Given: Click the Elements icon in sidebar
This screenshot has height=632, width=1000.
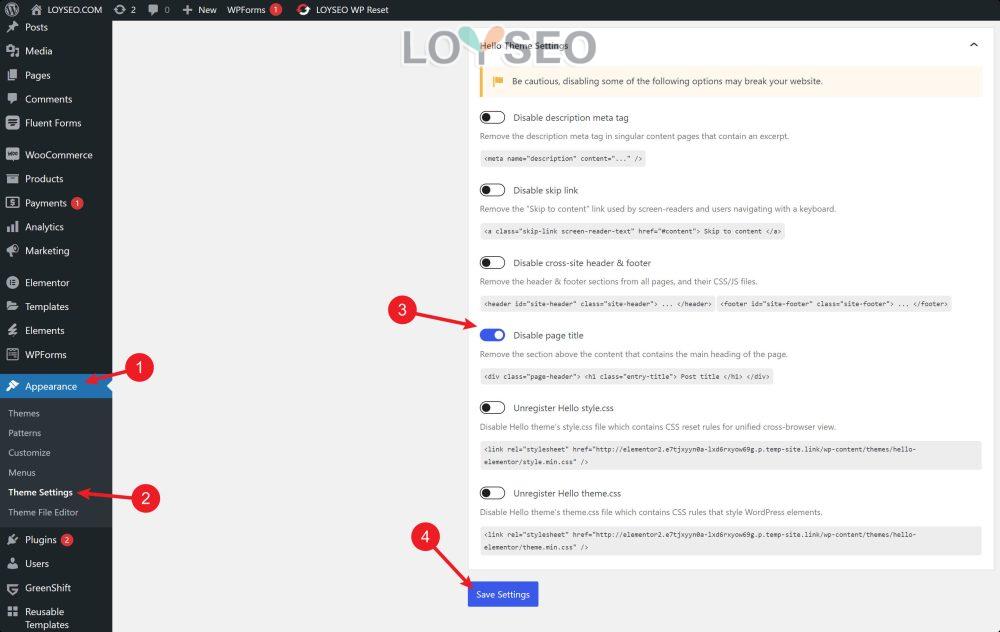Looking at the screenshot, I should click(x=12, y=330).
